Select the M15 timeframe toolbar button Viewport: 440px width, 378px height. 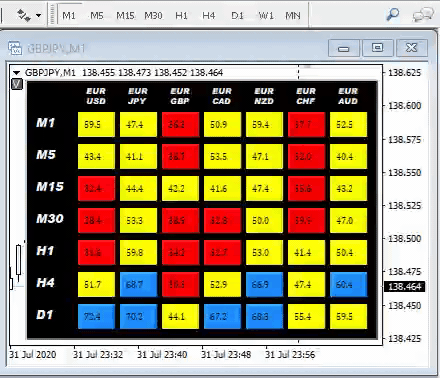coord(125,15)
